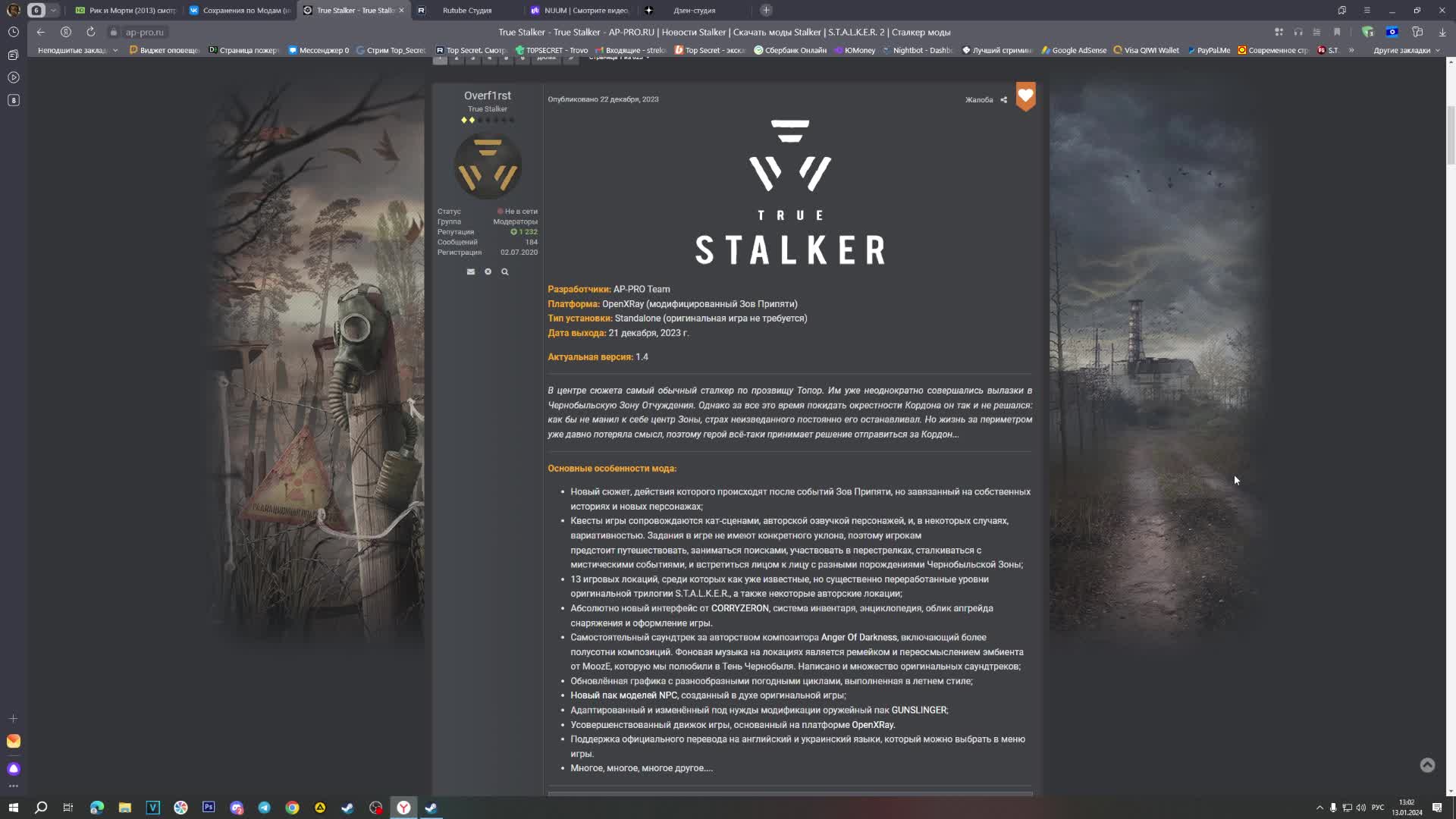The image size is (1456, 819).
Task: Reload the page with the refresh icon
Action: point(90,32)
